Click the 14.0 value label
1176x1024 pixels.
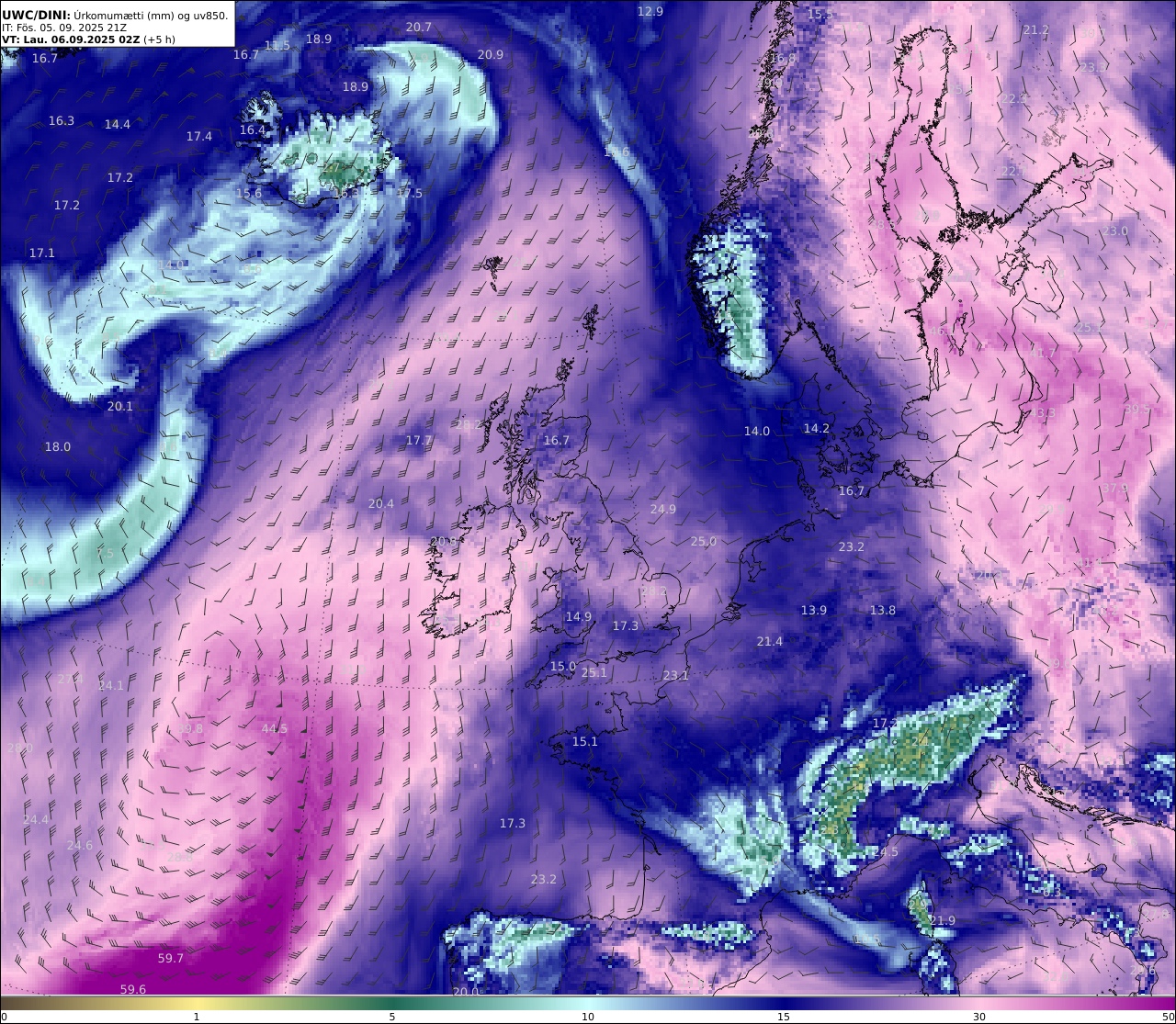pyautogui.click(x=757, y=431)
